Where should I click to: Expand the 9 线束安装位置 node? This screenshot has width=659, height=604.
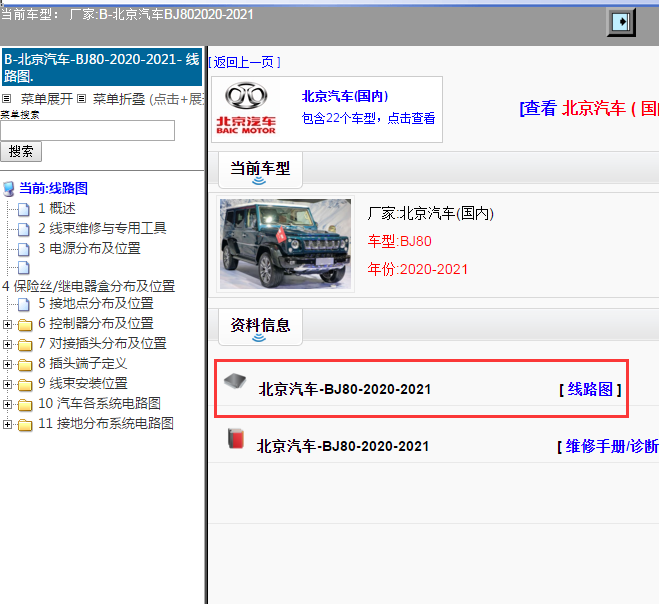point(7,384)
